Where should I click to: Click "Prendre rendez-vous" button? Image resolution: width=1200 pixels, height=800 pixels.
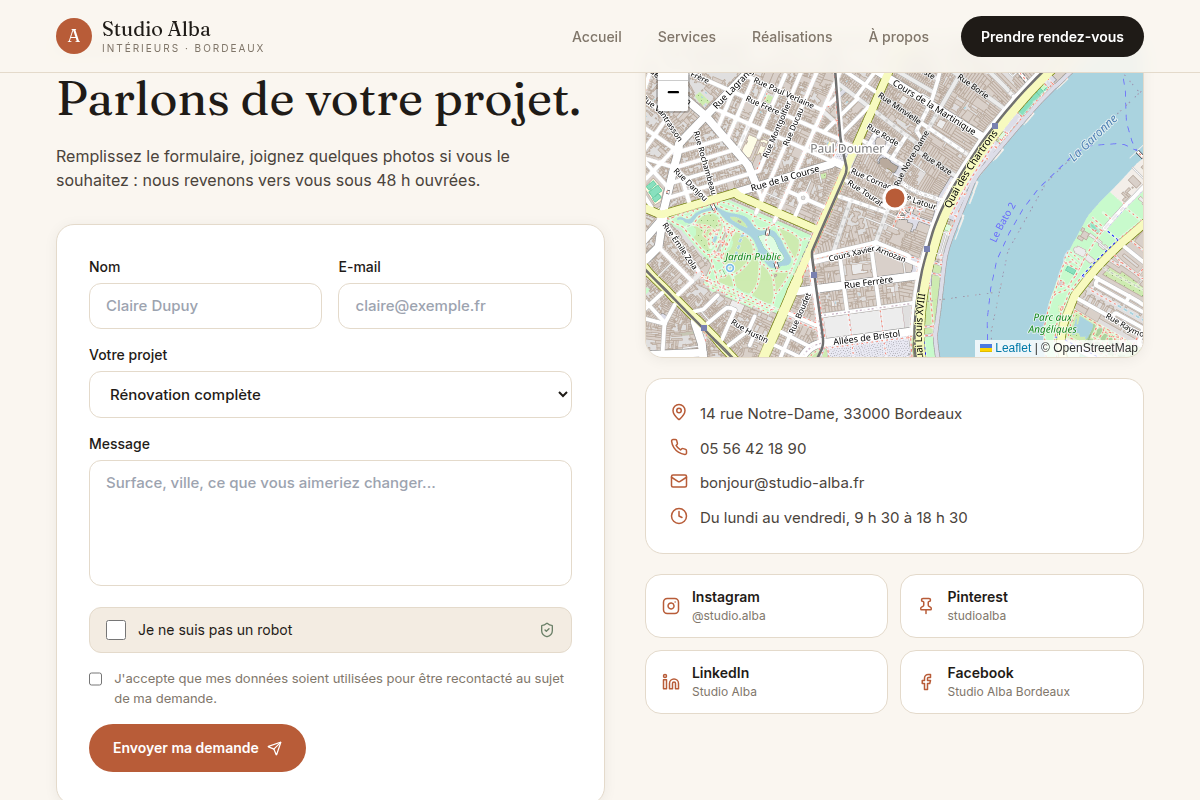pos(1052,36)
